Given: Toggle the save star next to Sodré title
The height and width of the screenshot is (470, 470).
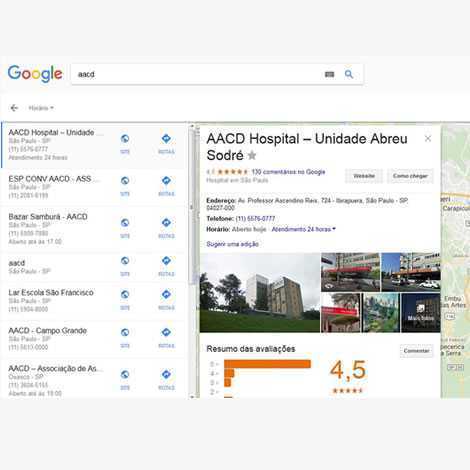Looking at the screenshot, I should pos(252,155).
